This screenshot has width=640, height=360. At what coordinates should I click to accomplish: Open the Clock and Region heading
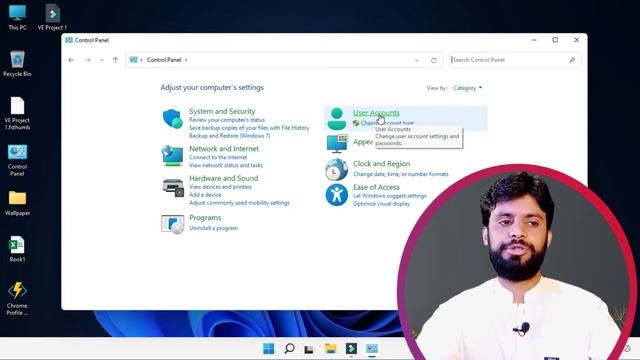381,164
